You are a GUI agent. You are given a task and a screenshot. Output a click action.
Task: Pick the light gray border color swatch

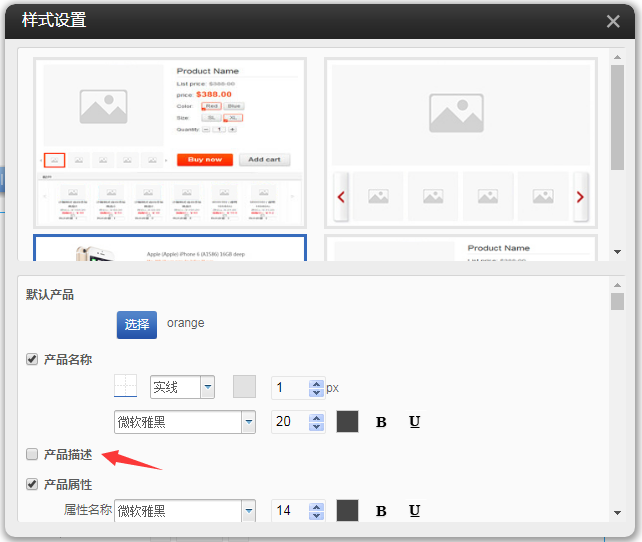[244, 387]
